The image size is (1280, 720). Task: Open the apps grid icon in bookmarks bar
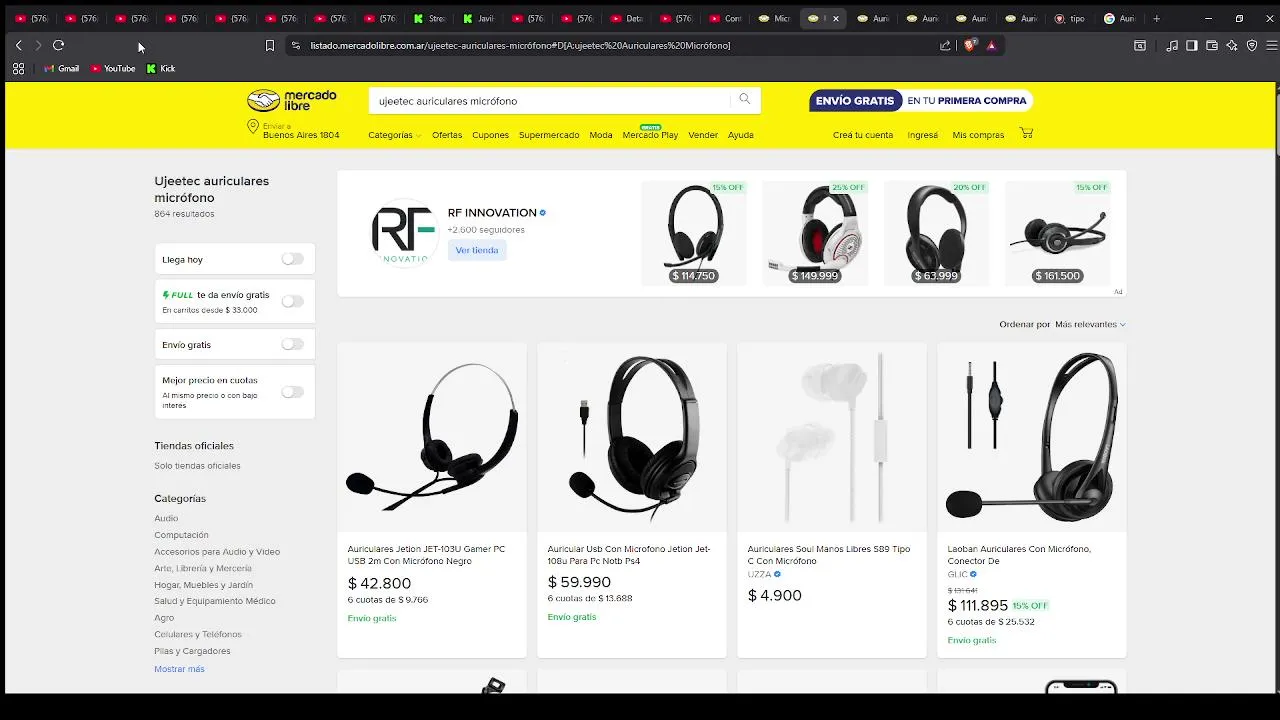[x=18, y=68]
